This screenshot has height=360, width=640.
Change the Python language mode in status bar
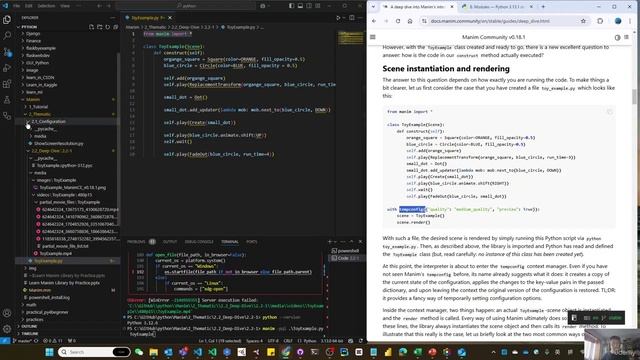[x=309, y=340]
